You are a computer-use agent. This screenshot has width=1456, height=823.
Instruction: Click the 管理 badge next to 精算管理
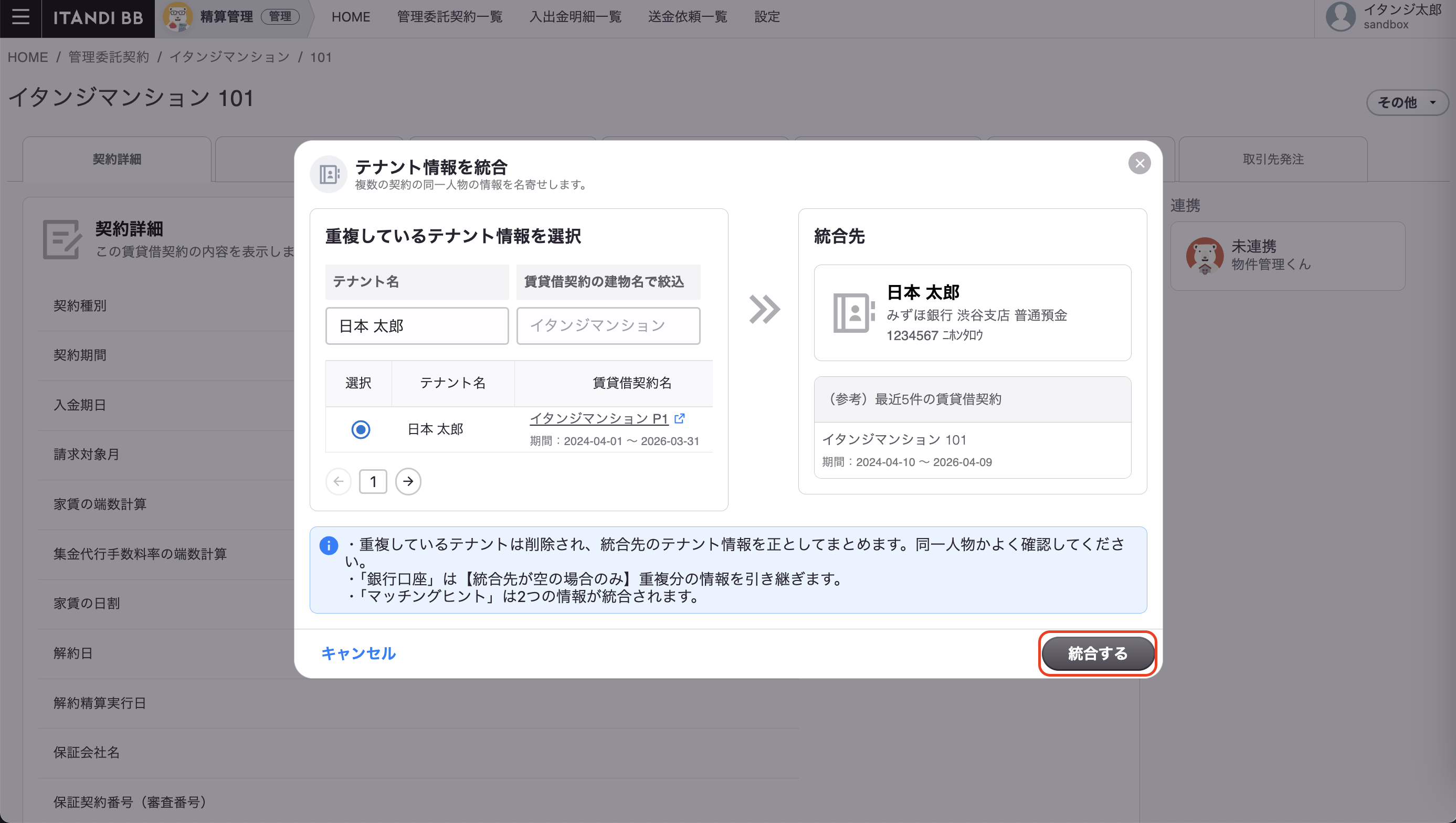click(280, 17)
